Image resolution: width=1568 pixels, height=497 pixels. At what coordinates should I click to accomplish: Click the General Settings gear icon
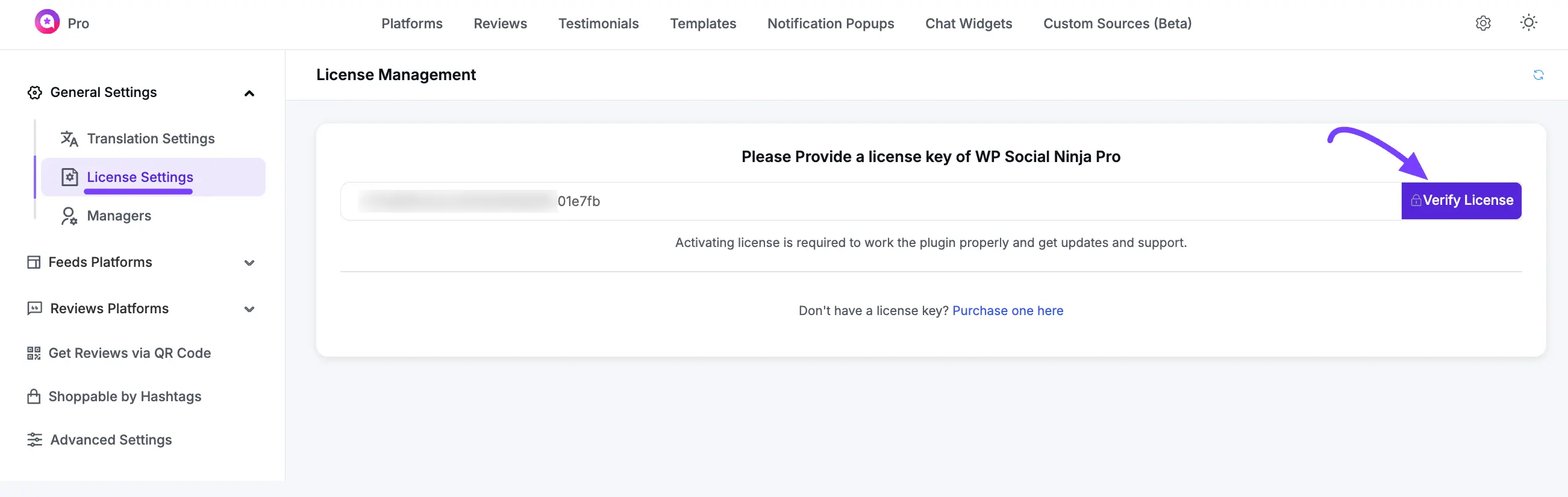35,93
